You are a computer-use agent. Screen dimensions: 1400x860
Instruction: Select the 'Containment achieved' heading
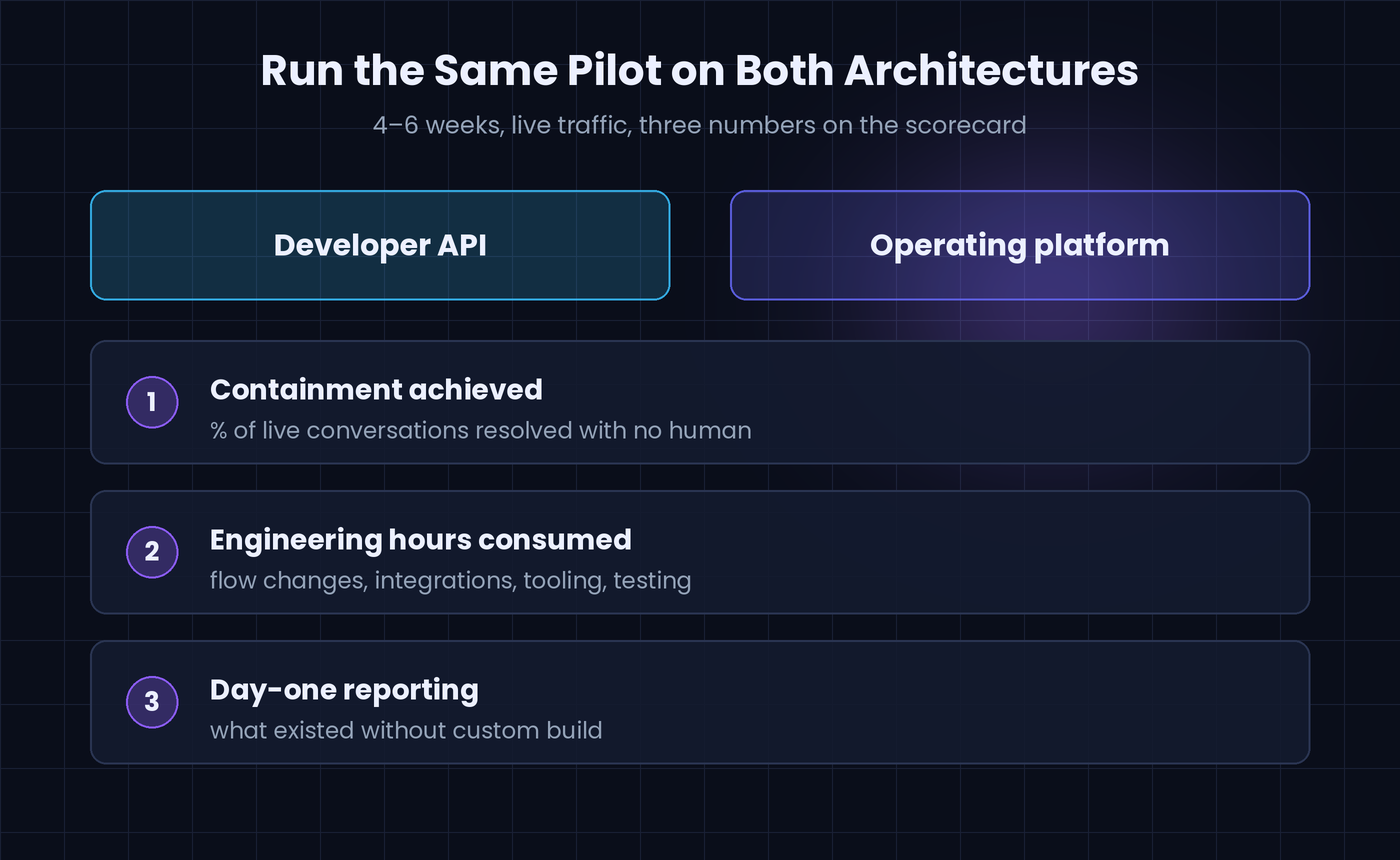pyautogui.click(x=376, y=389)
